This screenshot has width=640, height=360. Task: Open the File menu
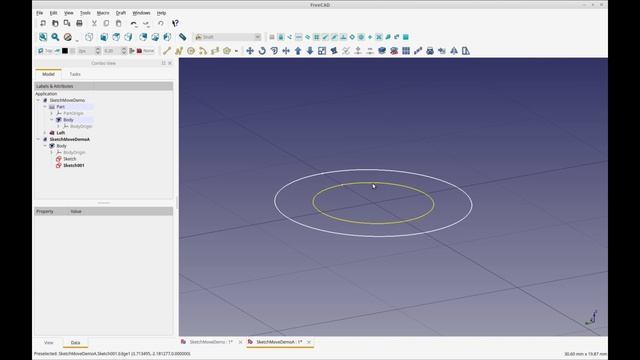coord(40,13)
